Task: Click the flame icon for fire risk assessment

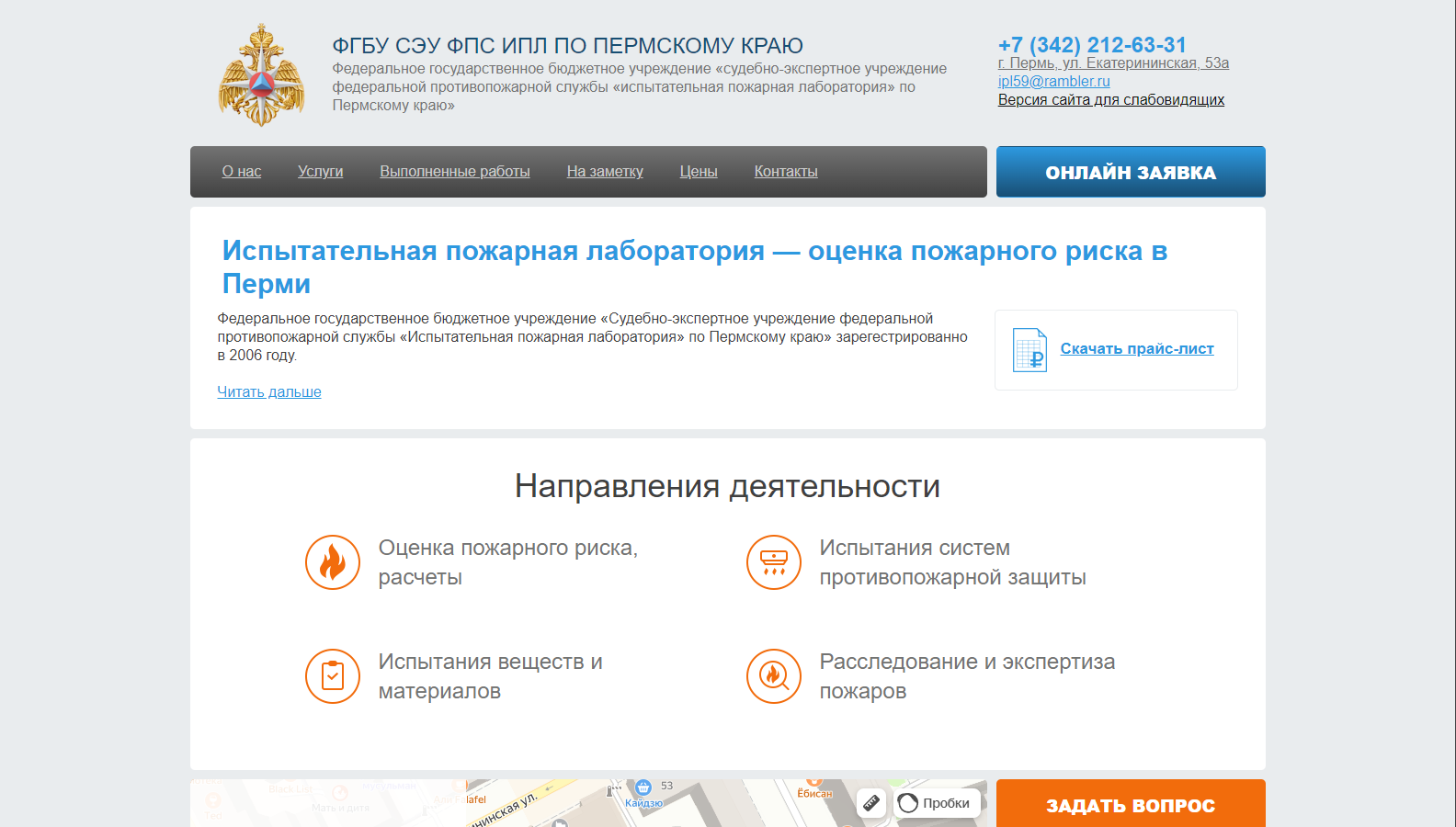Action: click(333, 562)
